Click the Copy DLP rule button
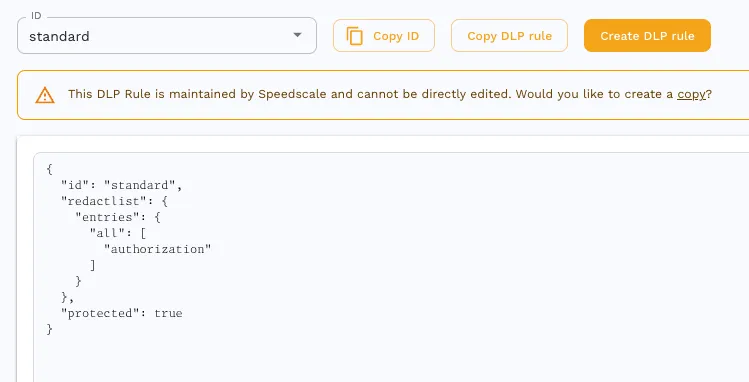This screenshot has height=382, width=749. tap(509, 36)
